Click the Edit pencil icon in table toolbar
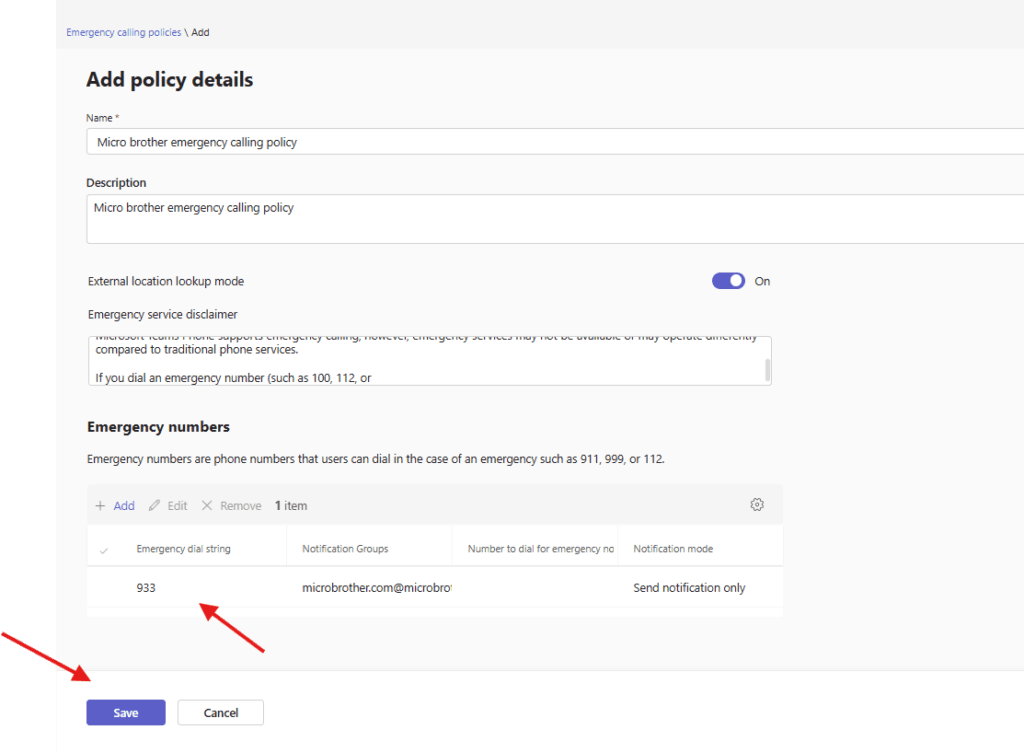This screenshot has width=1024, height=753. pyautogui.click(x=154, y=506)
